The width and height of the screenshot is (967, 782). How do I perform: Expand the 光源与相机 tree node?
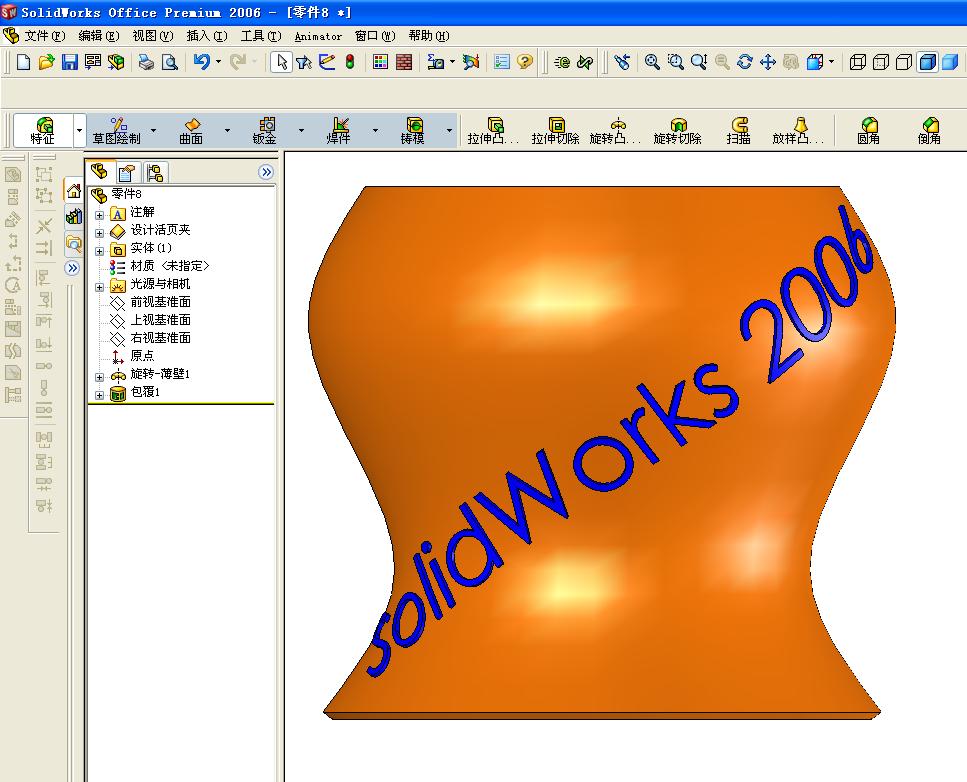pos(99,287)
